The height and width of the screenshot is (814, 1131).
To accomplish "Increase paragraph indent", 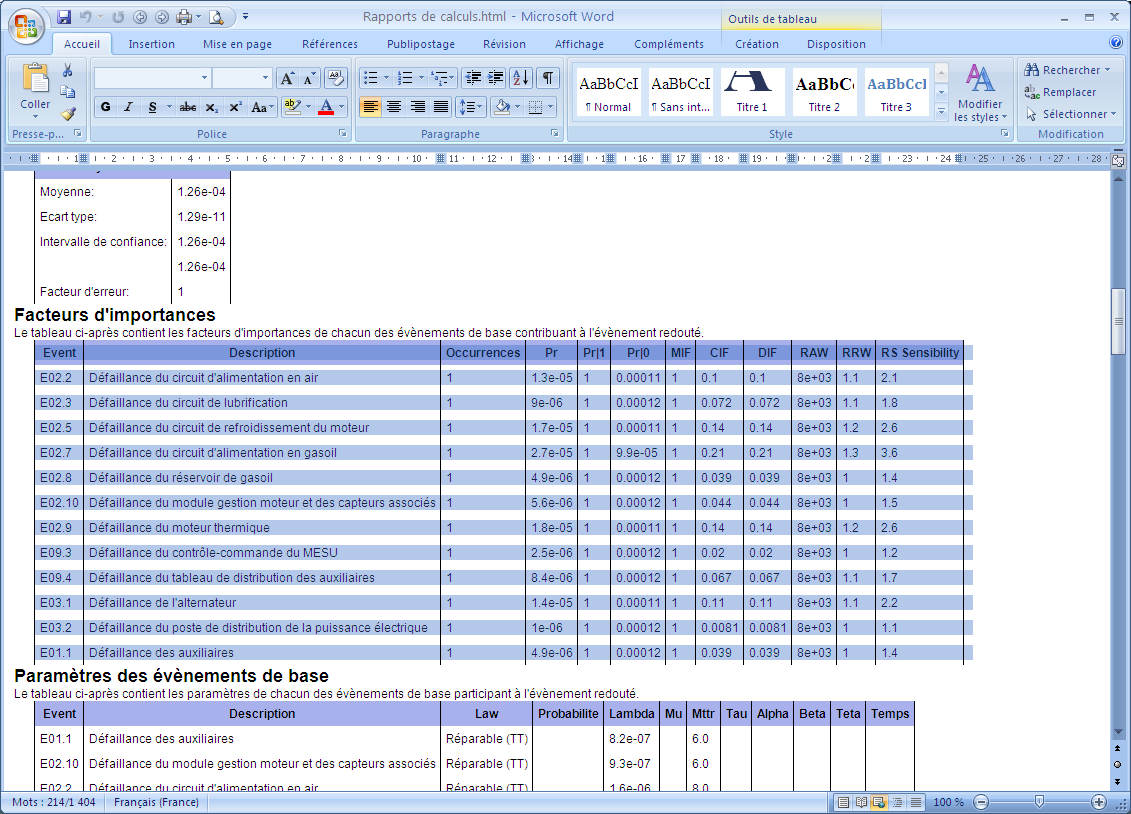I will click(x=496, y=78).
